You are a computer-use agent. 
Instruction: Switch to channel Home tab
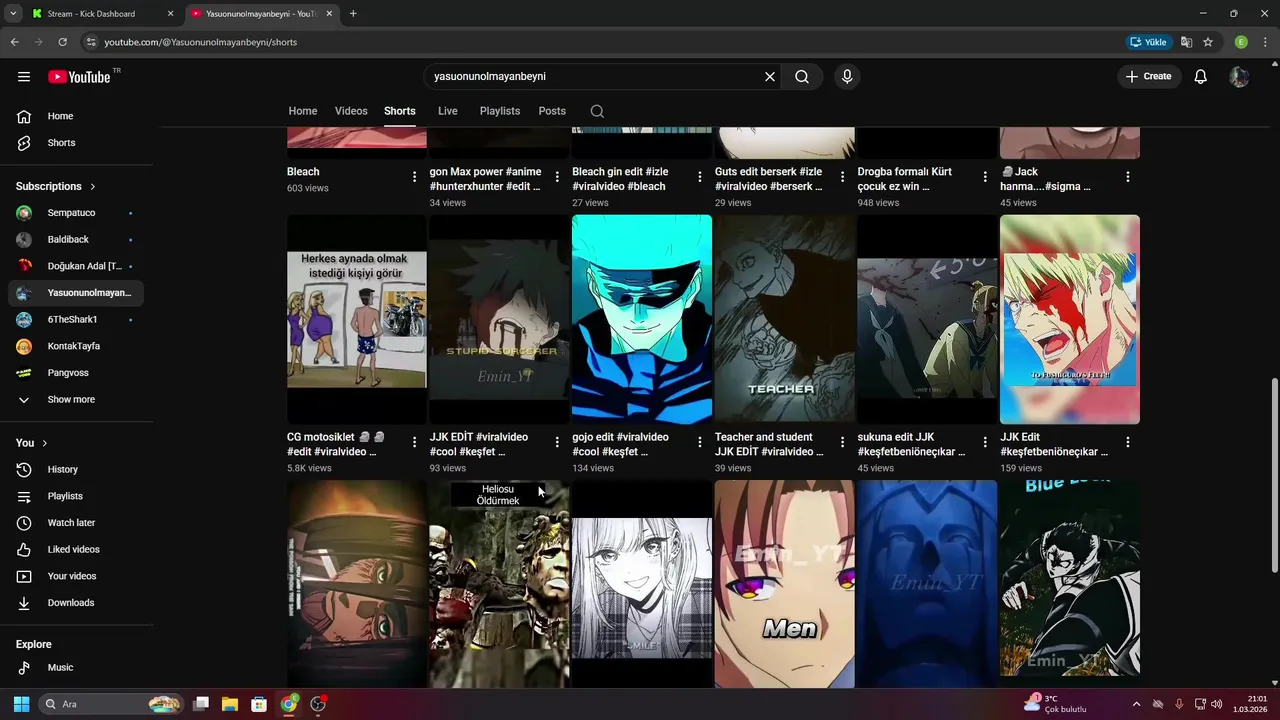[x=303, y=111]
